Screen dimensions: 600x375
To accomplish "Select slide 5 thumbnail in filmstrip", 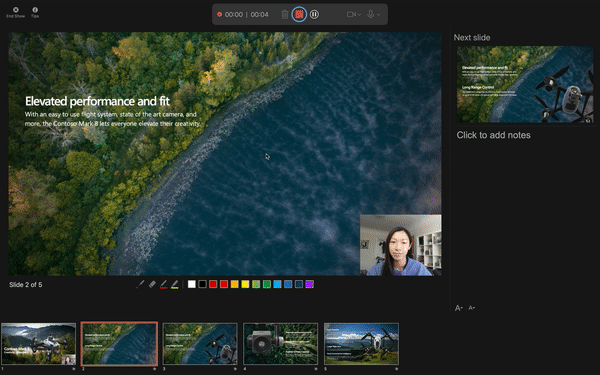I will (x=362, y=344).
